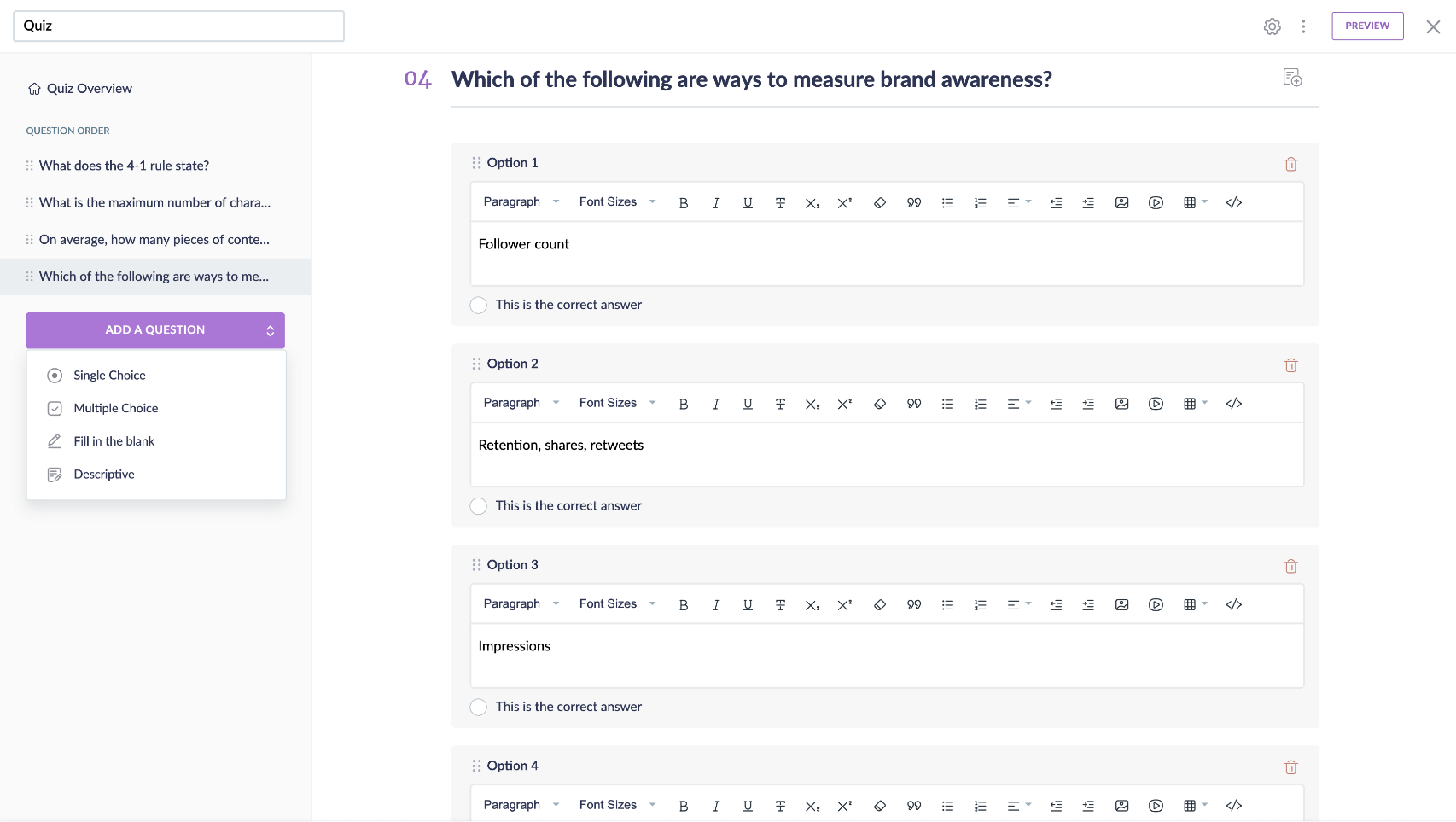Click the add-question-page icon beside question title
The image size is (1456, 822).
click(1292, 79)
